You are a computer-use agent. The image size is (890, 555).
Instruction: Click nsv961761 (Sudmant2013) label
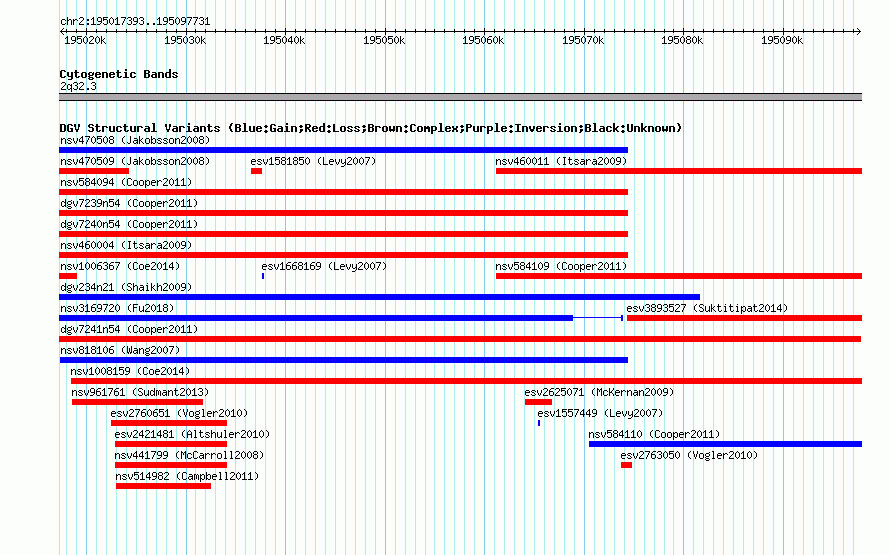(x=140, y=392)
